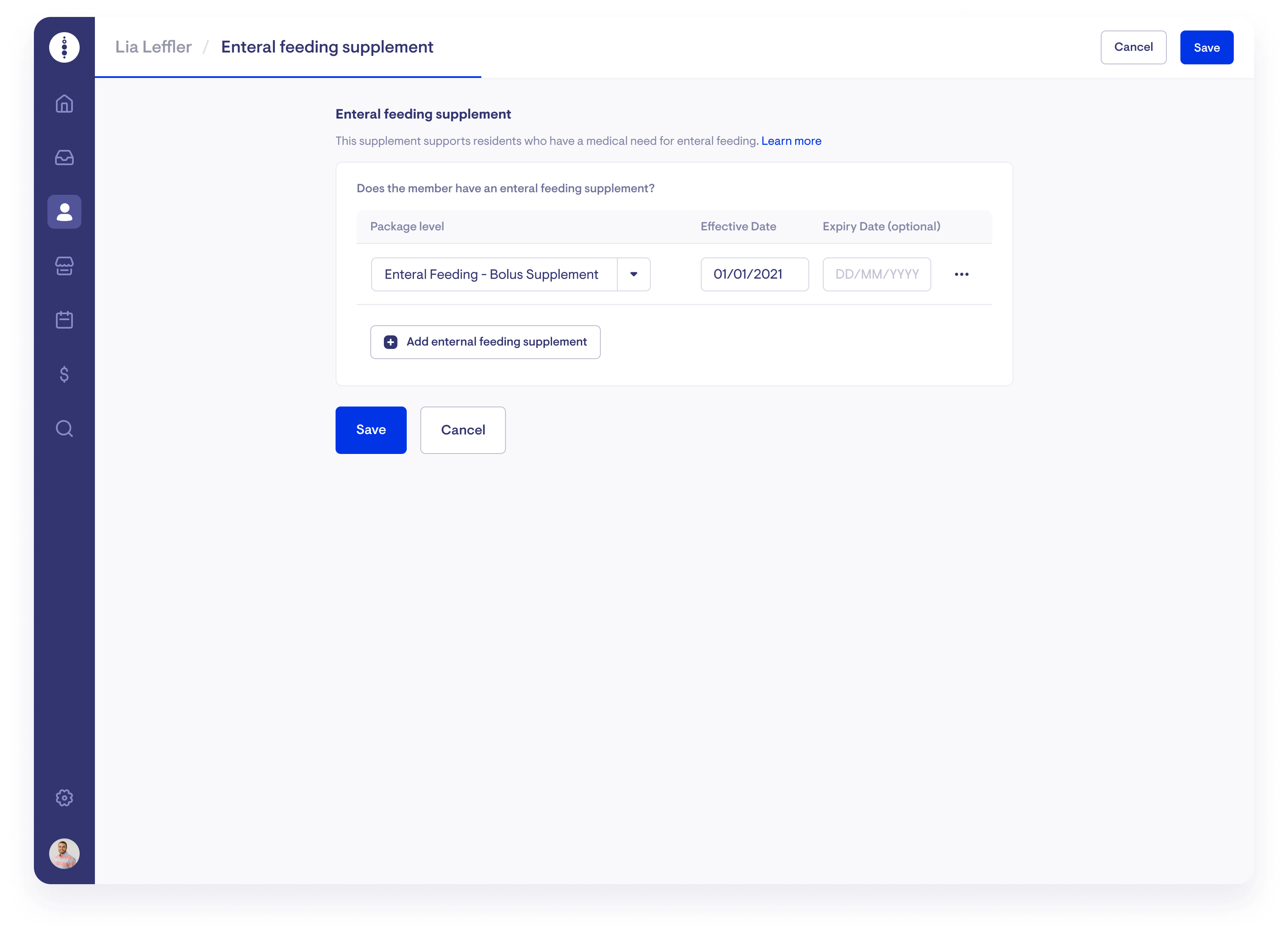Click the Expiry Date DD/MM/YYYY field
Viewport: 1288px width, 935px height.
point(876,274)
